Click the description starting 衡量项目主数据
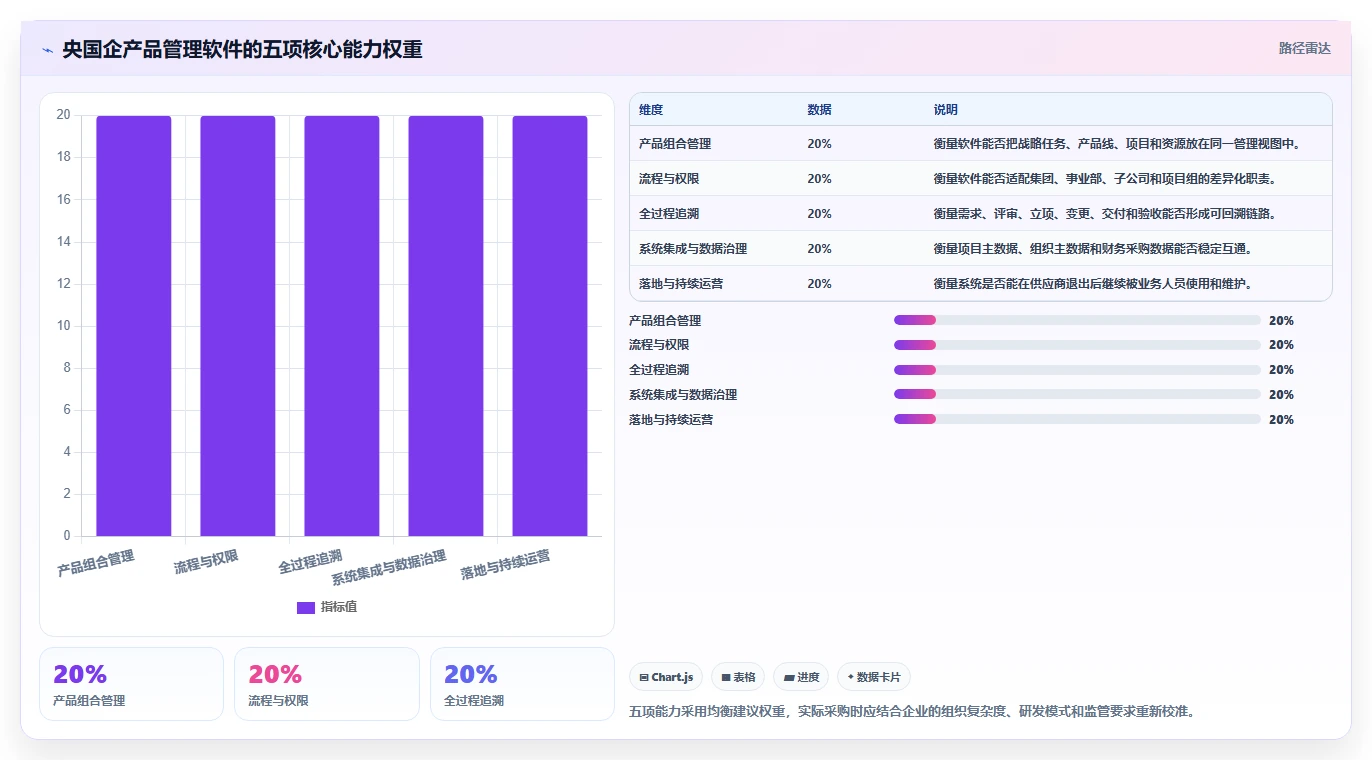1372x760 pixels. click(x=1092, y=249)
